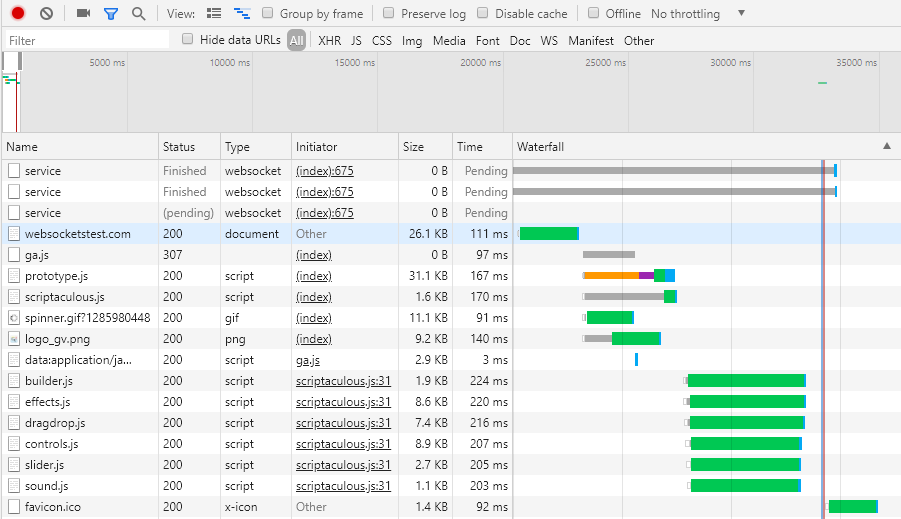Clear the network log

pyautogui.click(x=46, y=13)
